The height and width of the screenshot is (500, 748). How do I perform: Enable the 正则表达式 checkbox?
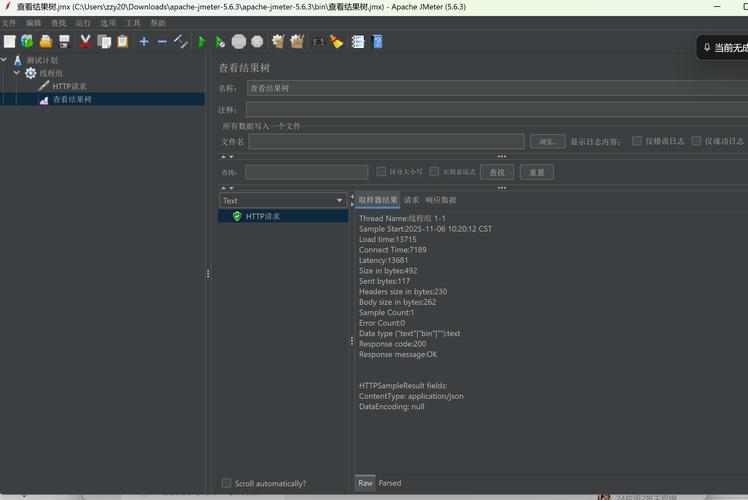(x=434, y=171)
